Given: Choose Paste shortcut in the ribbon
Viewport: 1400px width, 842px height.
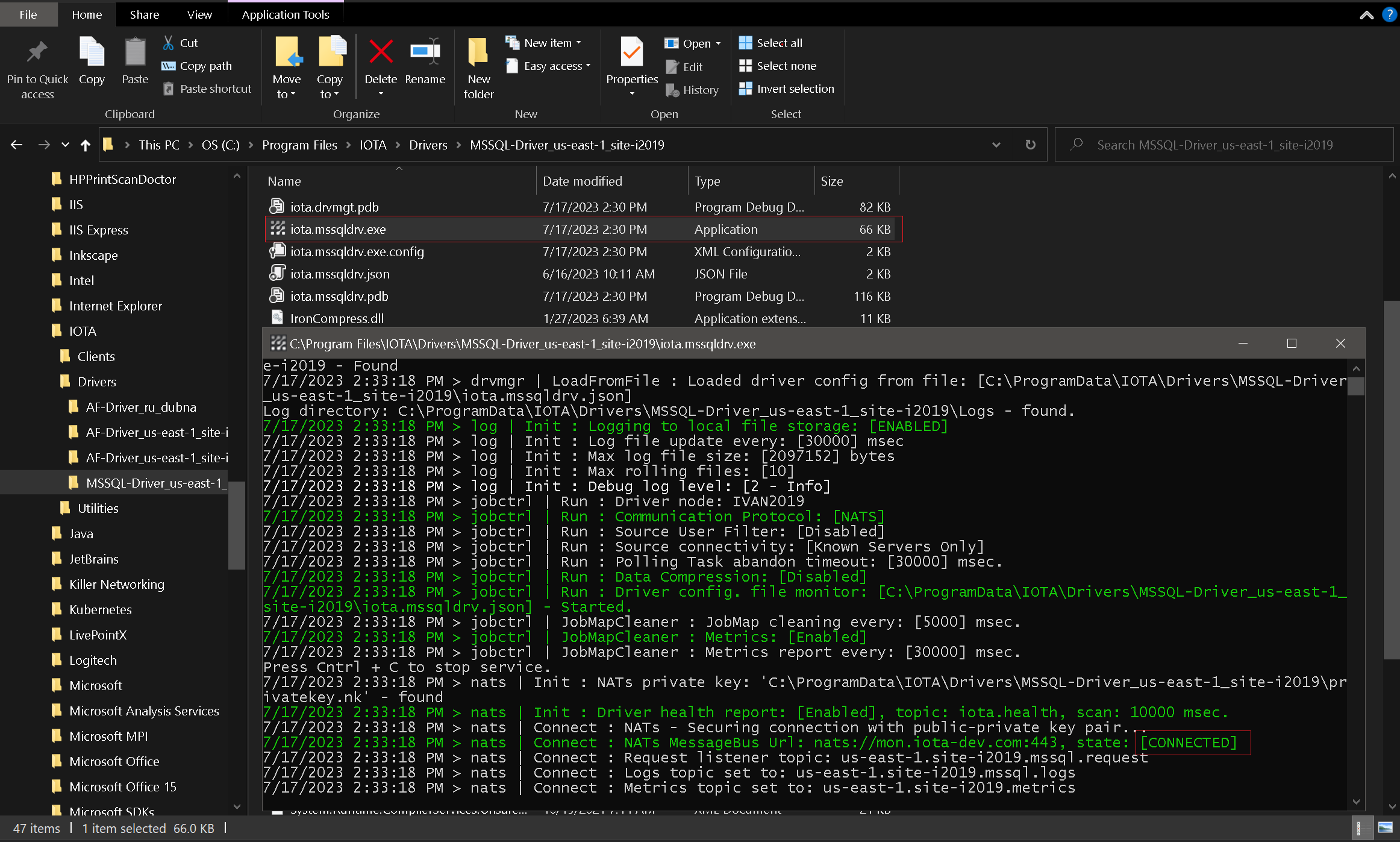Looking at the screenshot, I should point(207,89).
